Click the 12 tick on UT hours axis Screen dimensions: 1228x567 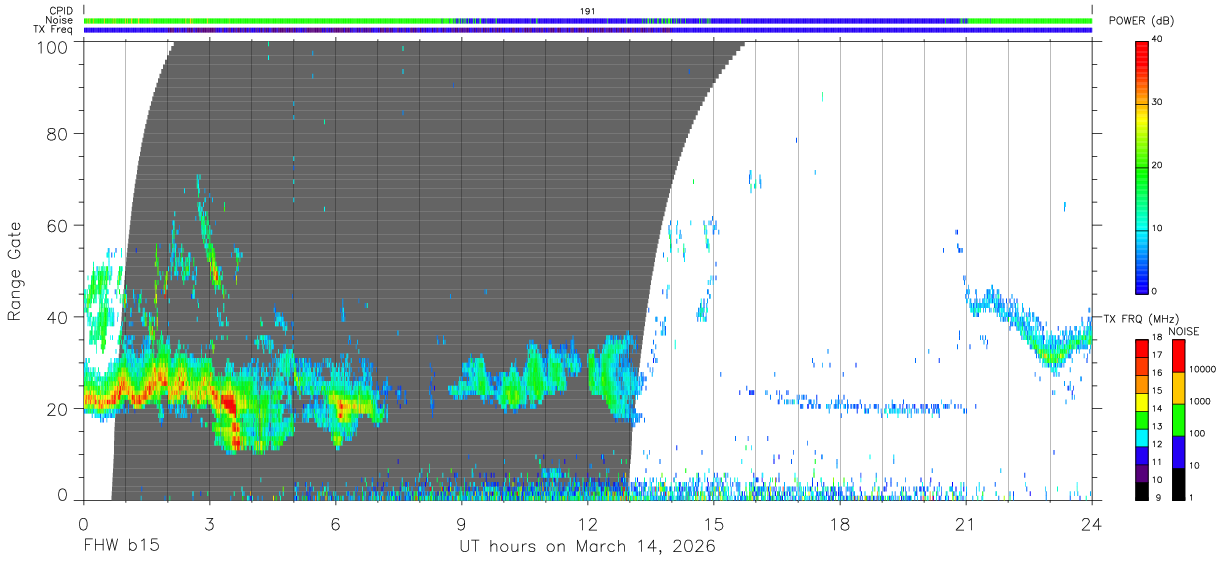pos(588,523)
